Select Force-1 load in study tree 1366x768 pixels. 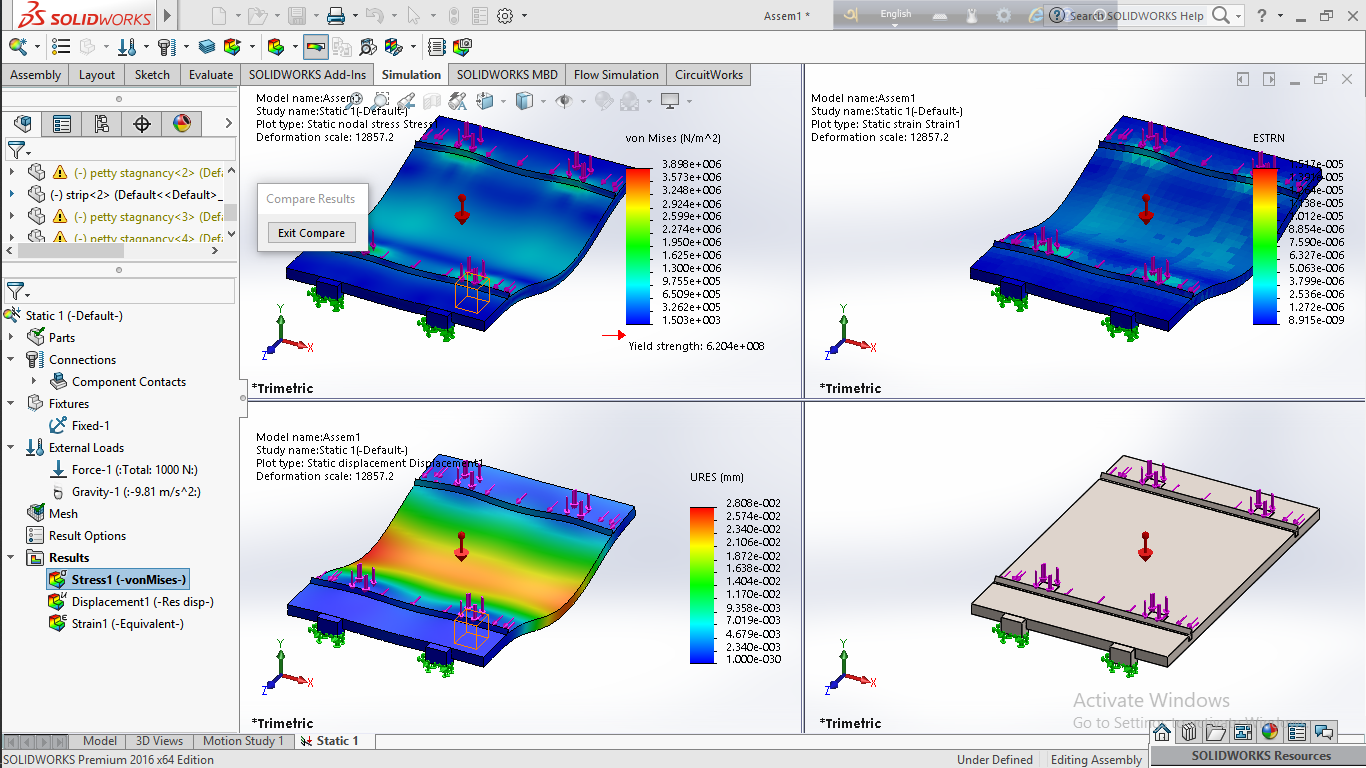pyautogui.click(x=123, y=470)
